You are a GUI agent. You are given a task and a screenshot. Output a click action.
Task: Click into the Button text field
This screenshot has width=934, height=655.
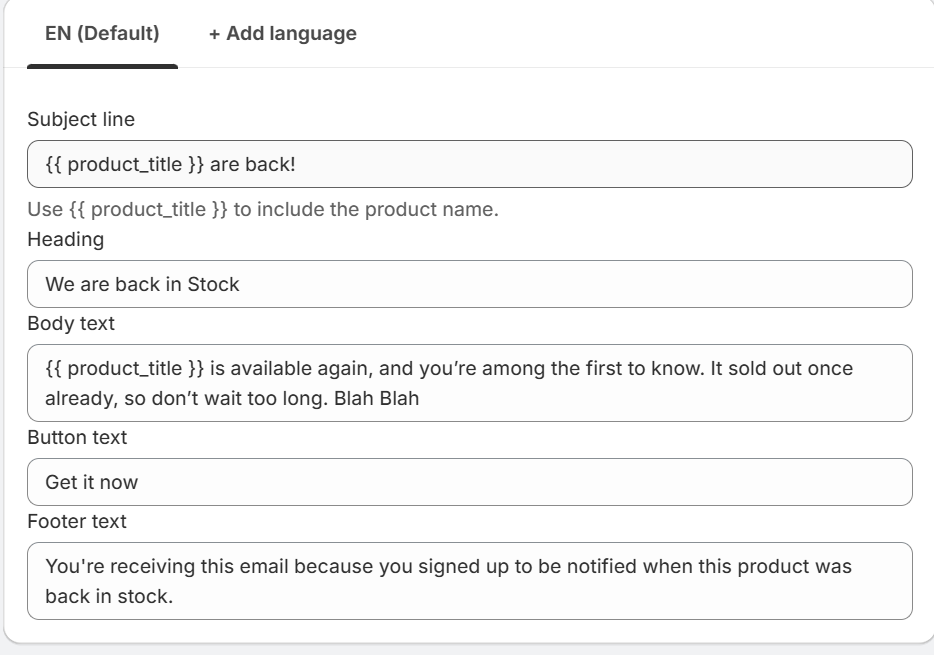[469, 482]
